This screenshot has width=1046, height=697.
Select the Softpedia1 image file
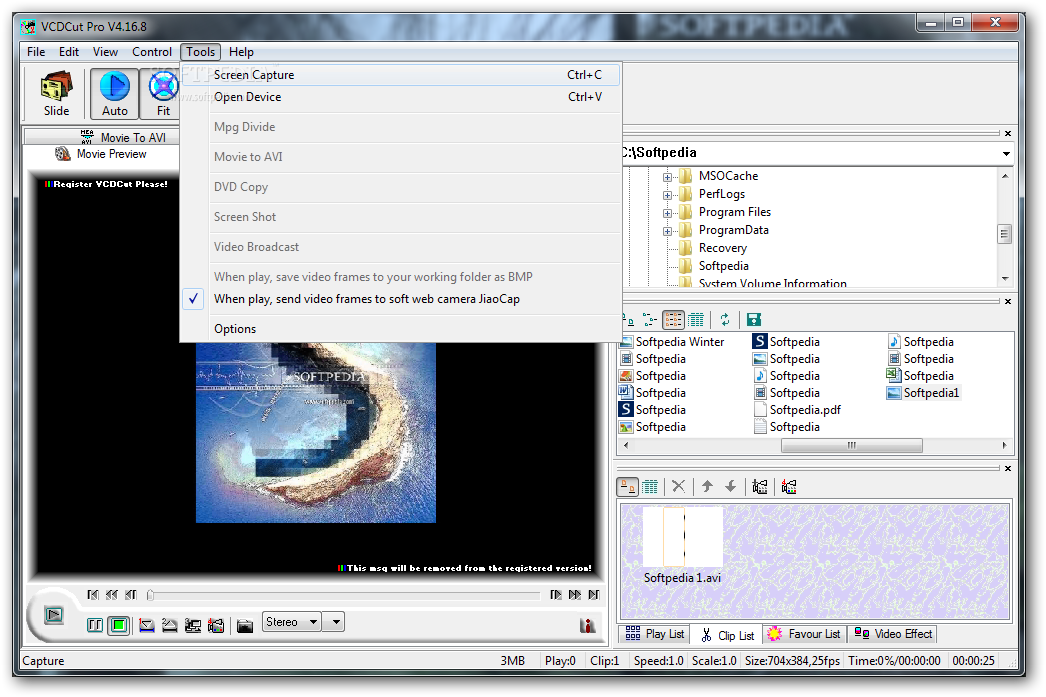pos(923,393)
